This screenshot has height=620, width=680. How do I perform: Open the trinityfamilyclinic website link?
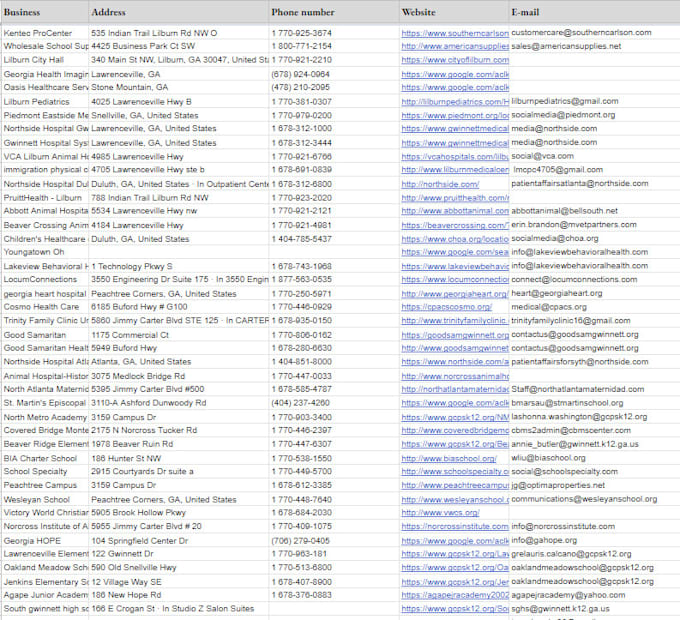pos(454,320)
